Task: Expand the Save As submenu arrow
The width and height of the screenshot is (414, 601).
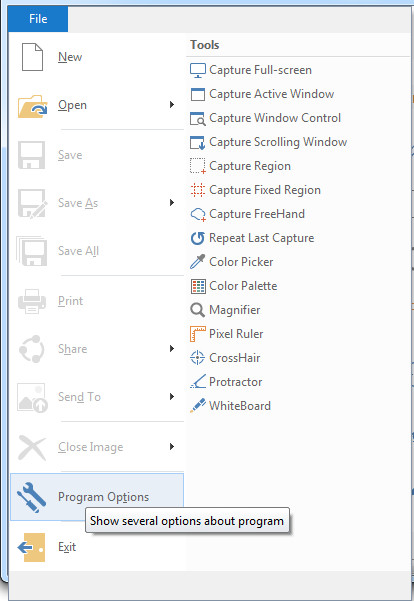Action: pos(172,202)
